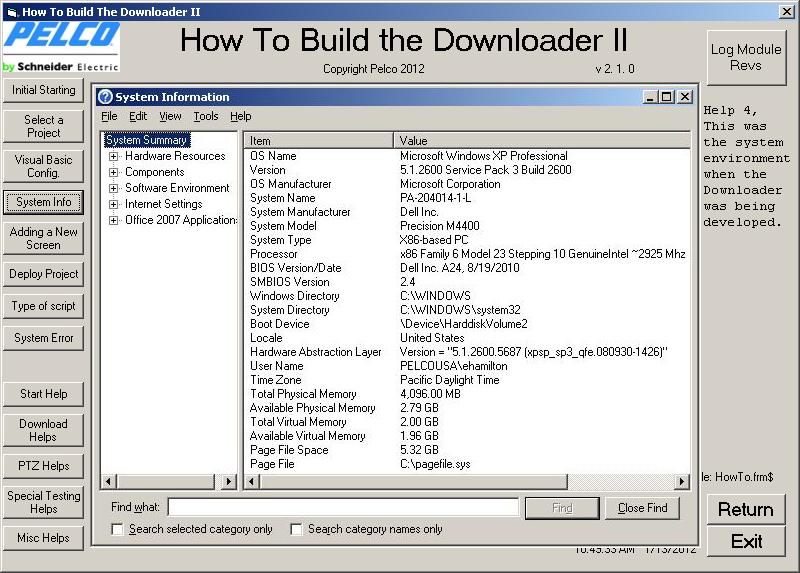
Task: Click the Misc Helps button
Action: coord(43,538)
